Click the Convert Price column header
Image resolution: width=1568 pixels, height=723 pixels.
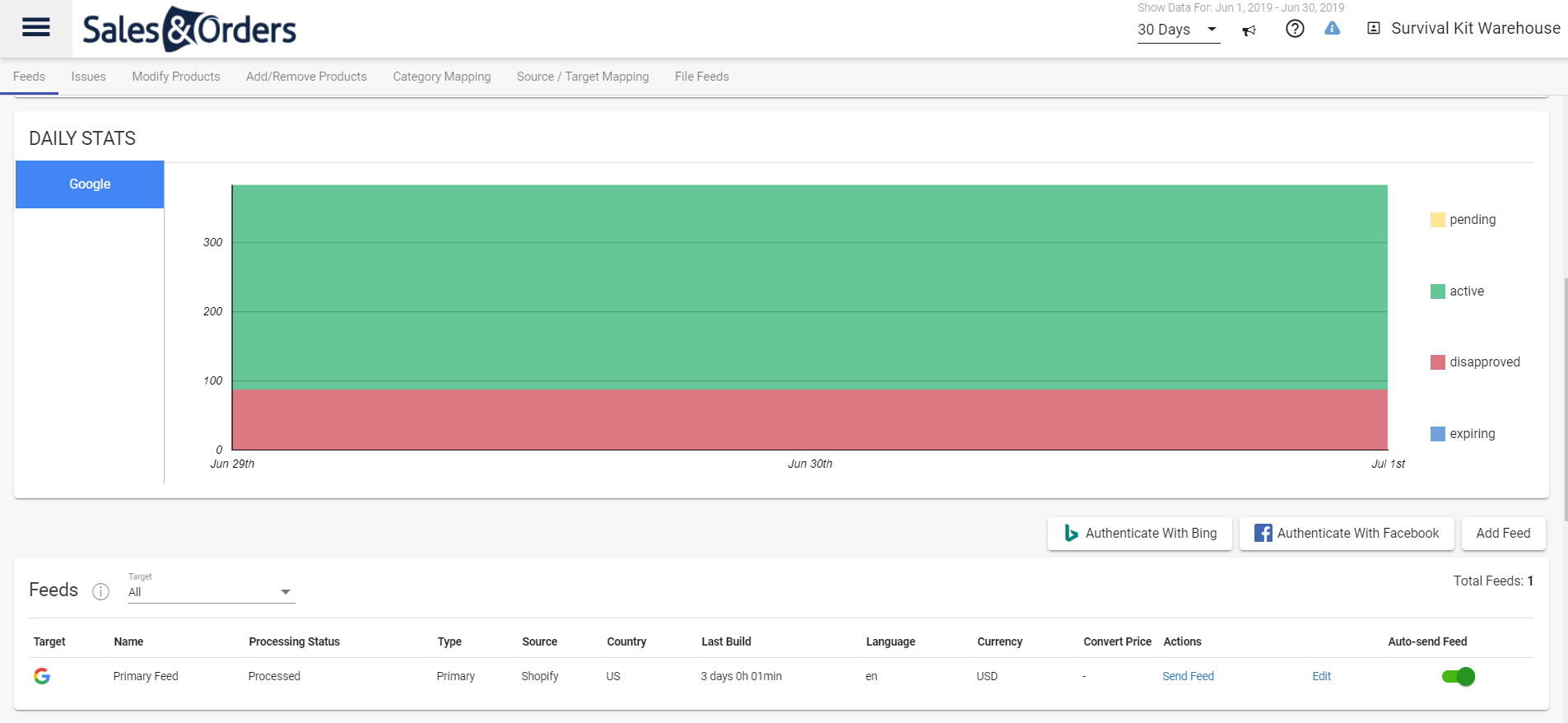(x=1117, y=641)
